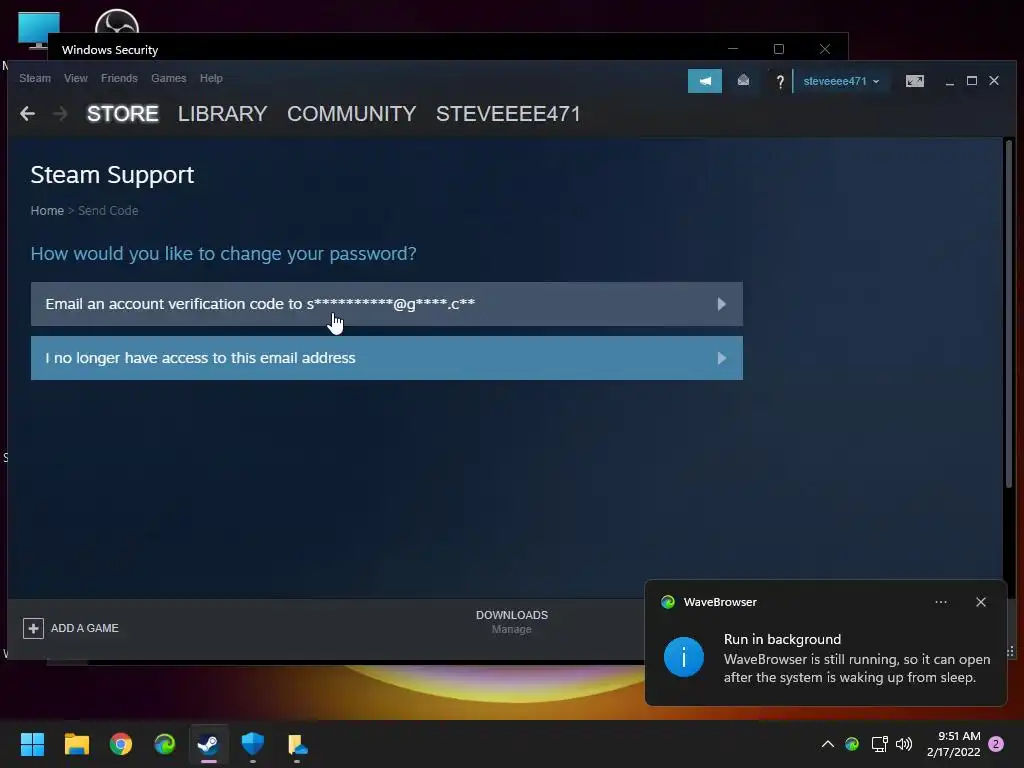Choose Email an account verification code option

(387, 304)
